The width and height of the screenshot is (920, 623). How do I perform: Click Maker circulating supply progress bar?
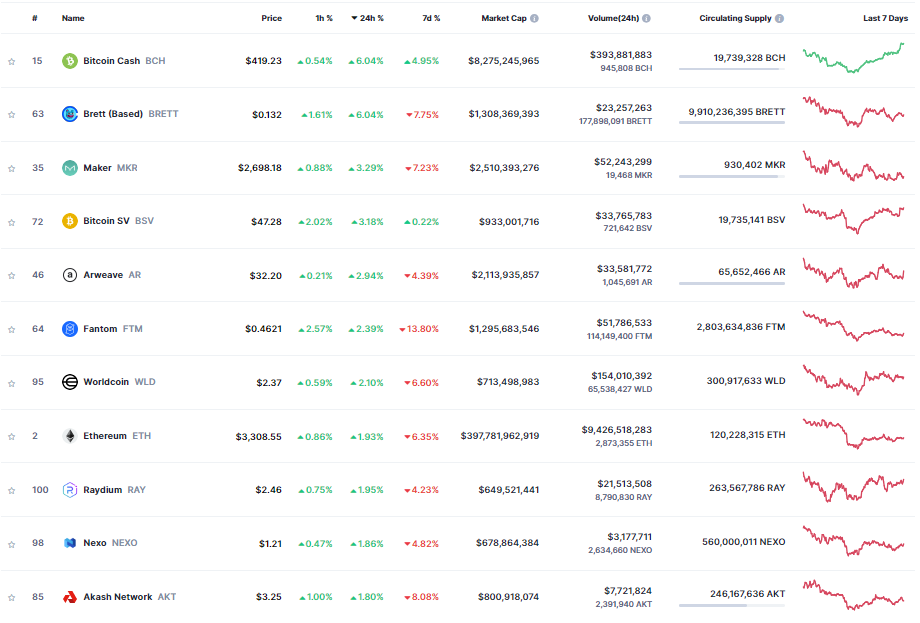pyautogui.click(x=732, y=177)
